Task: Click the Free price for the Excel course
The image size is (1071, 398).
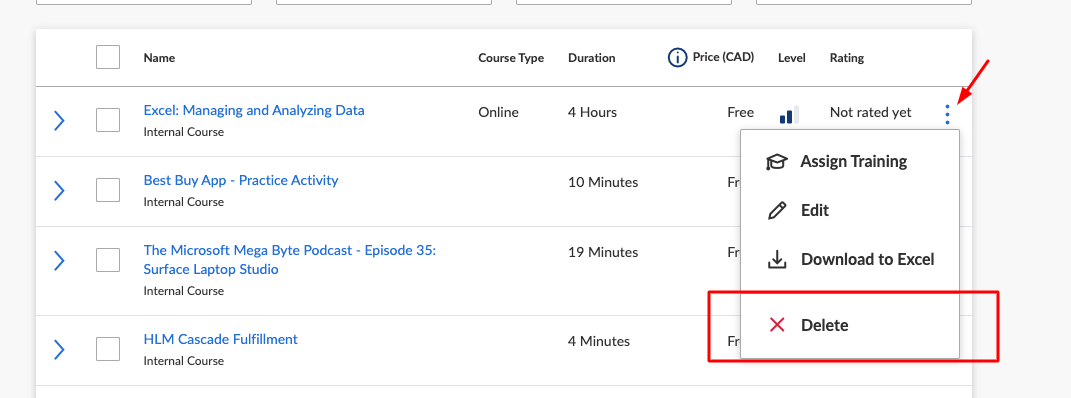Action: [x=740, y=113]
